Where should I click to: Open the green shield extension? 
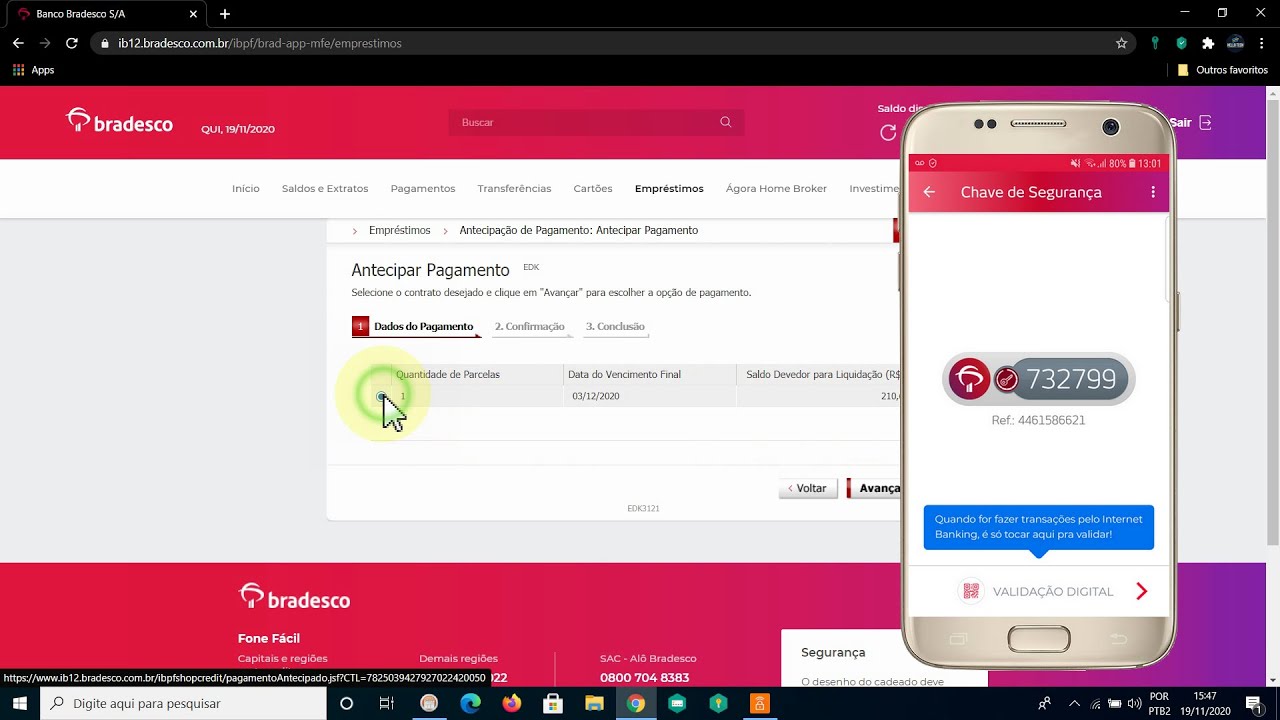pos(1181,43)
